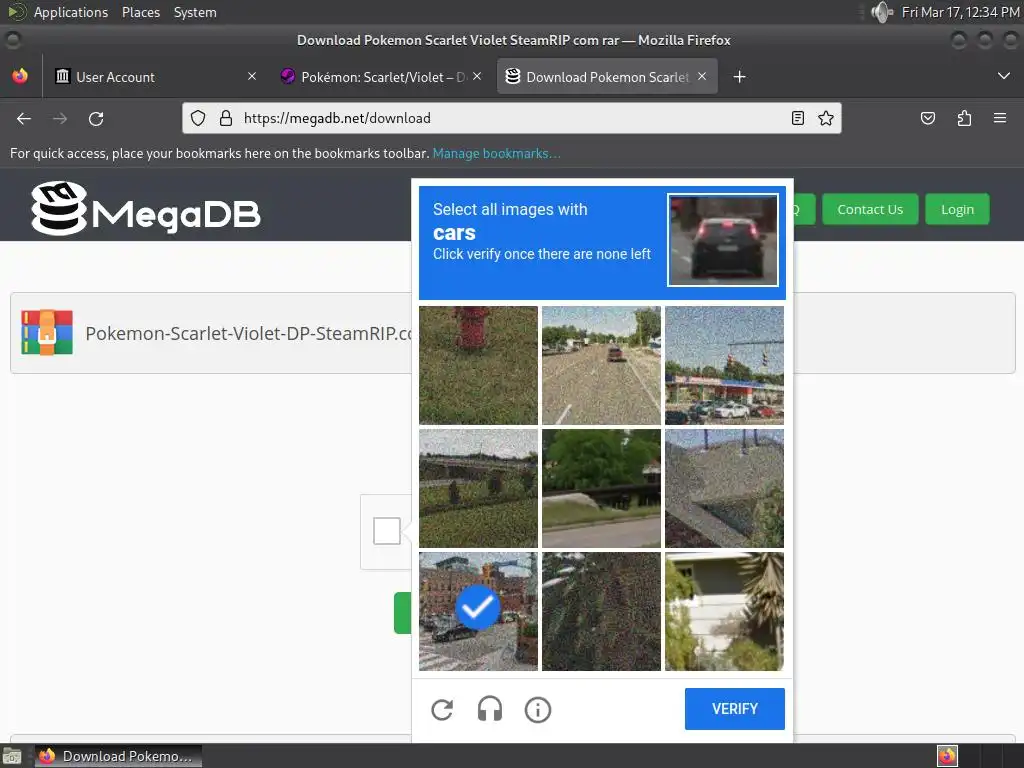Open the tracking protection shield icon

pyautogui.click(x=198, y=118)
